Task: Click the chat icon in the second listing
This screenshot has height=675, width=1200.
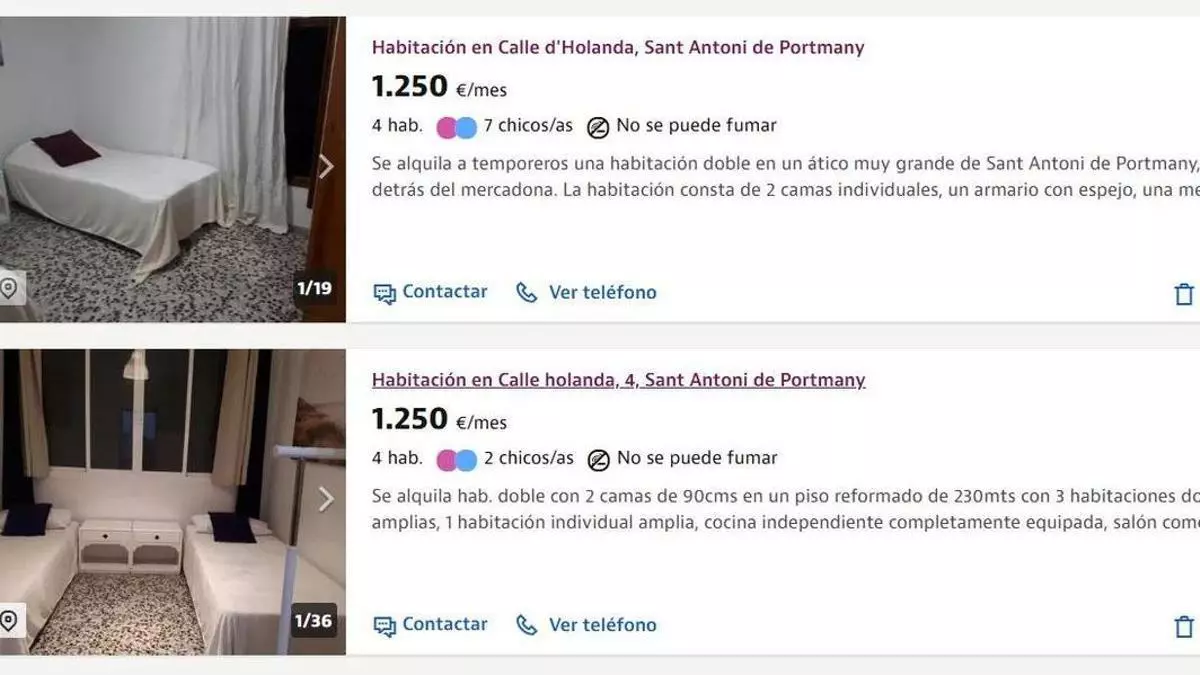Action: (x=384, y=626)
